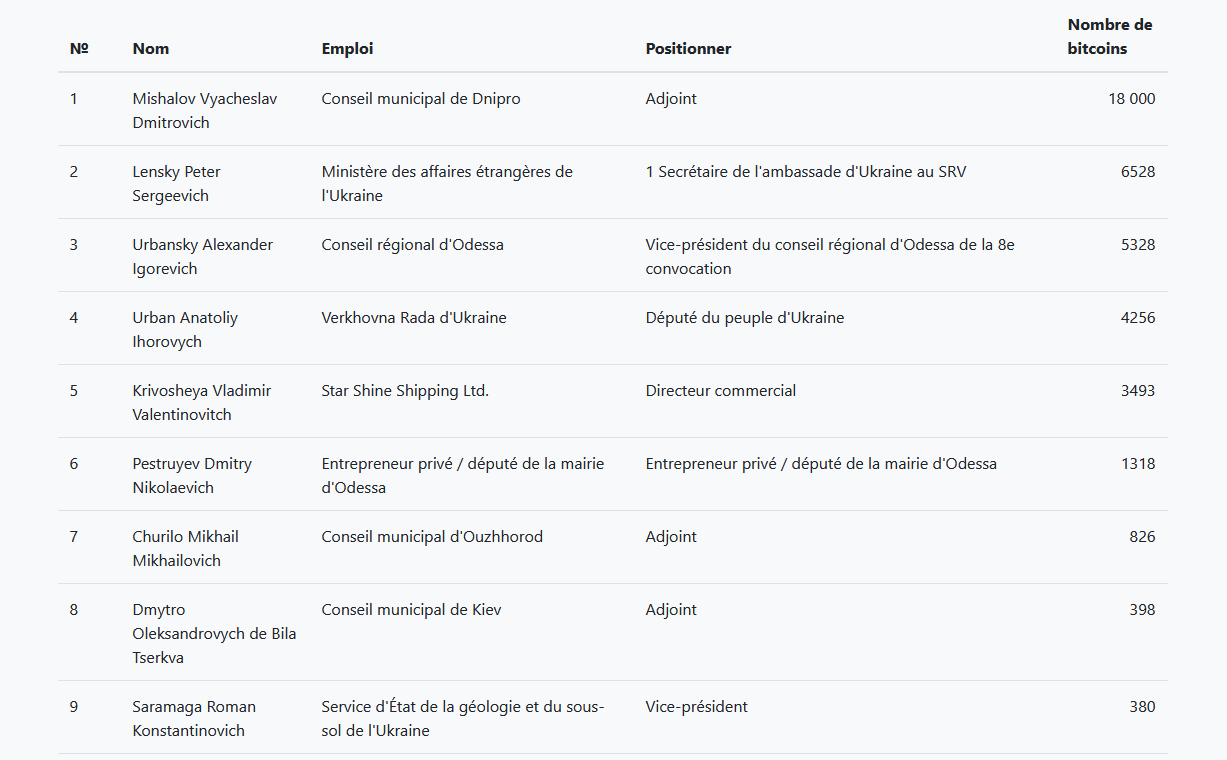Click "Ministère des affaires étrangères de l'Ukraine" cell
Viewport: 1227px width, 760px height.
[447, 183]
